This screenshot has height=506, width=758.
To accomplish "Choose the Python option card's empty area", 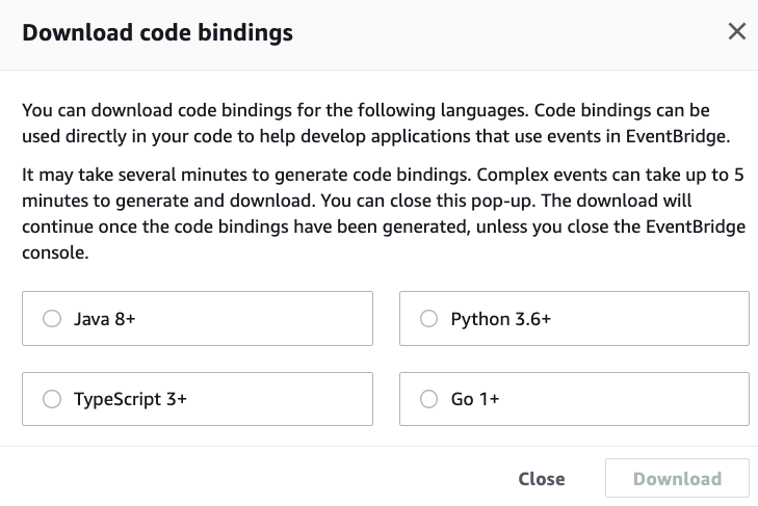I will pos(650,318).
